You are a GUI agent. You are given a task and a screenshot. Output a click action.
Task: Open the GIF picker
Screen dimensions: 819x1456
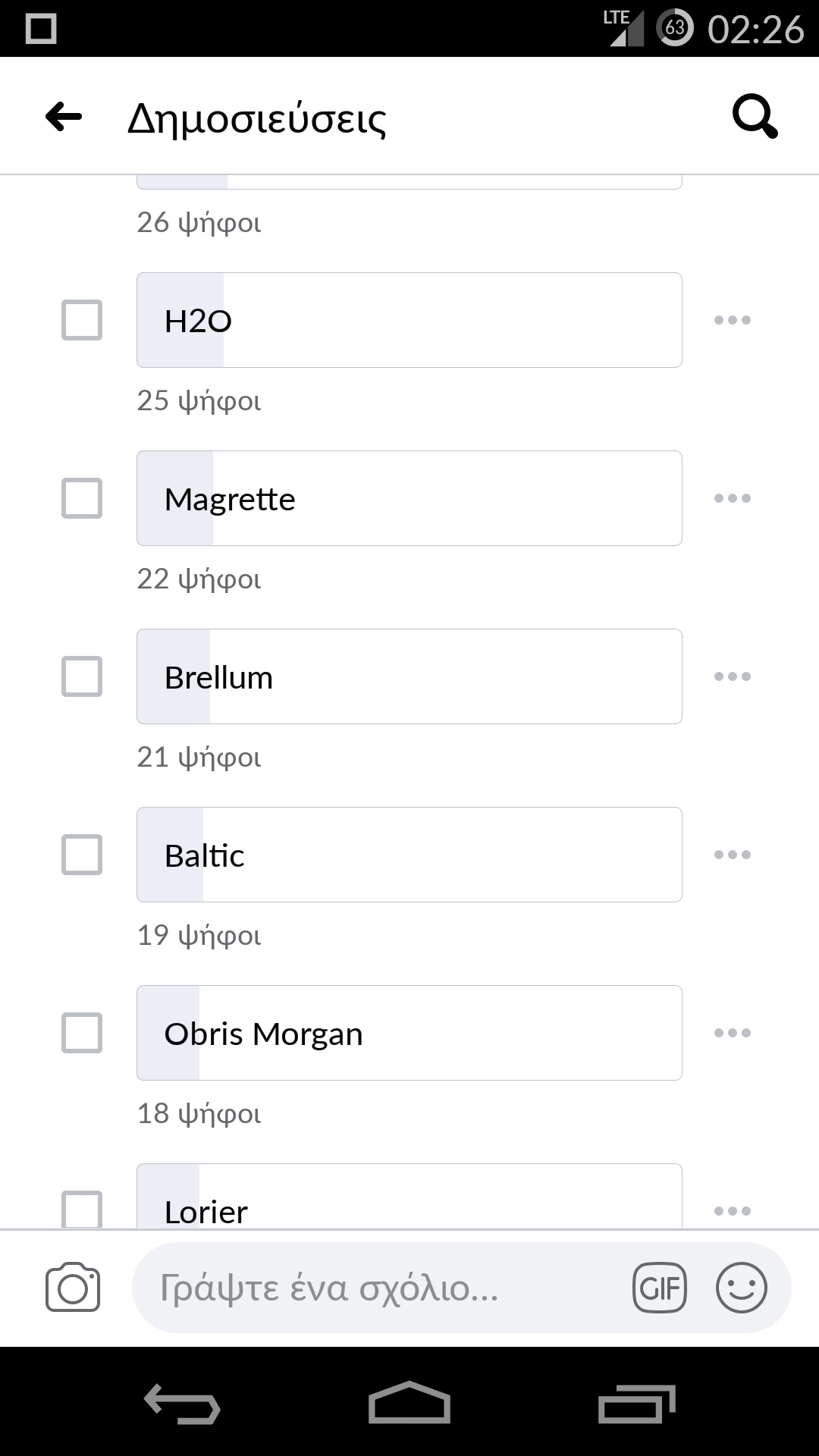[x=660, y=1288]
